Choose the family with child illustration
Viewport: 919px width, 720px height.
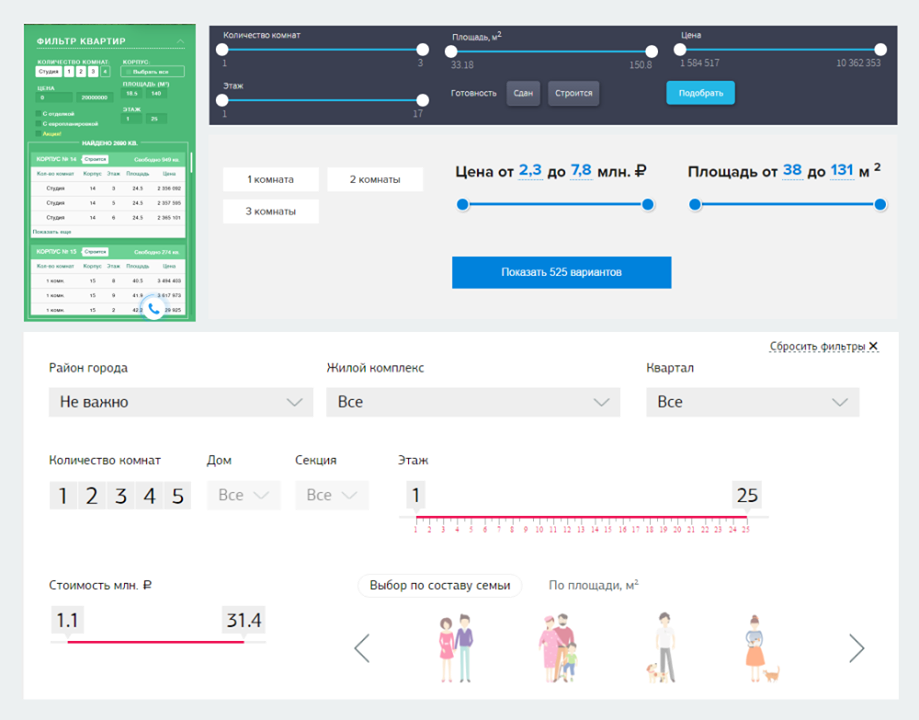pyautogui.click(x=558, y=648)
